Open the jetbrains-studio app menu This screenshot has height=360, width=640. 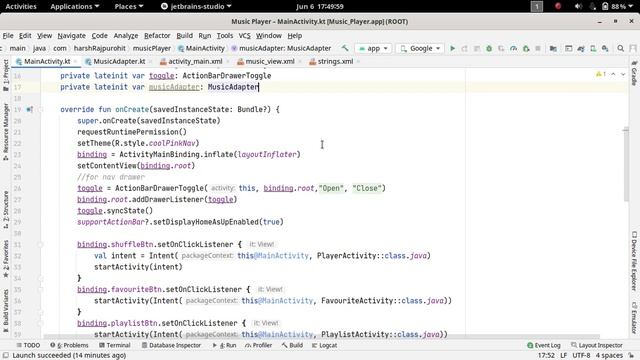tap(196, 6)
